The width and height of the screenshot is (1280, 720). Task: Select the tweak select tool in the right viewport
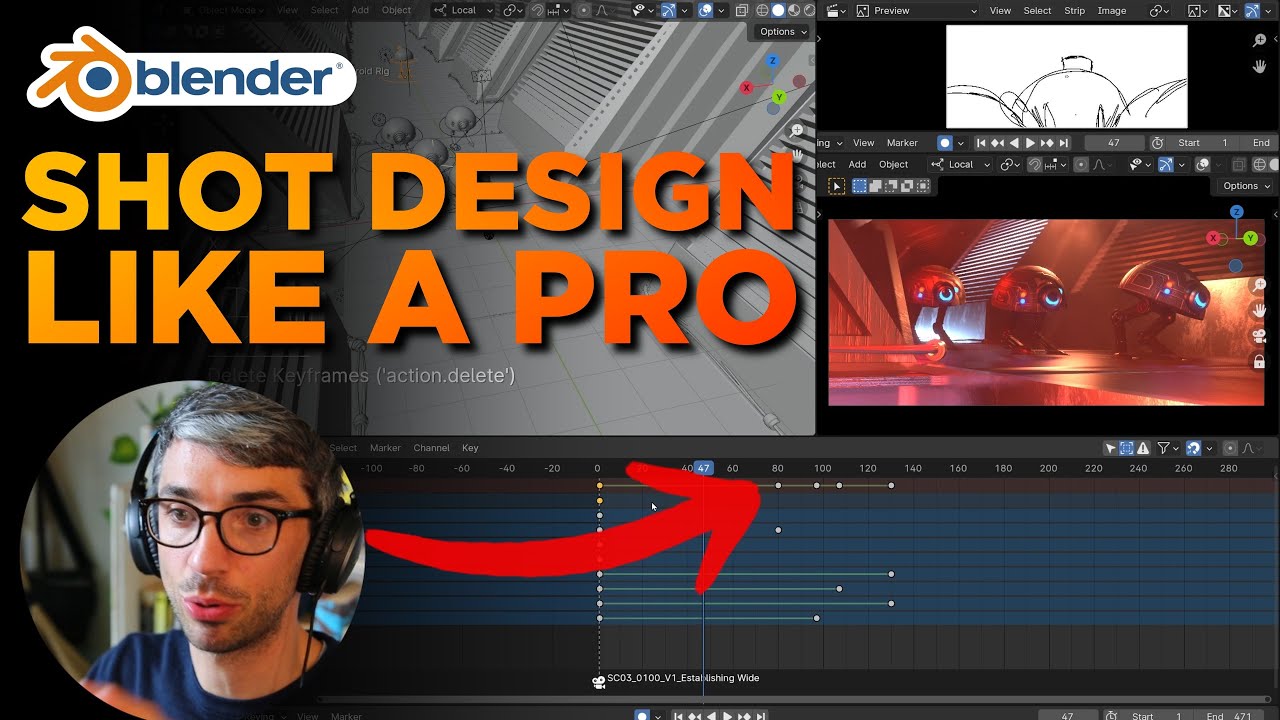[837, 186]
